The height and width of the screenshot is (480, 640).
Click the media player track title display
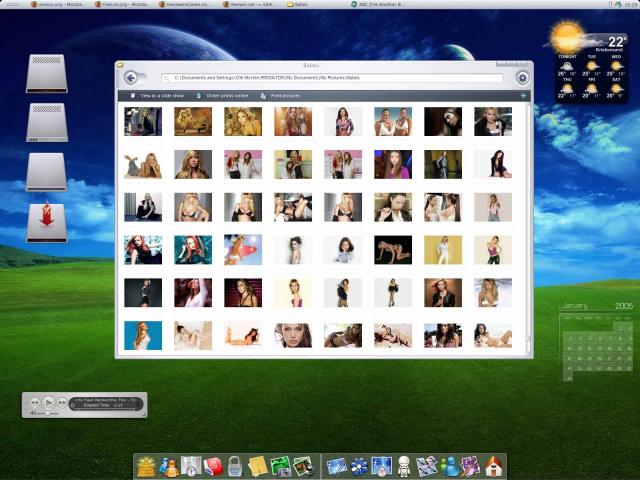click(x=106, y=400)
